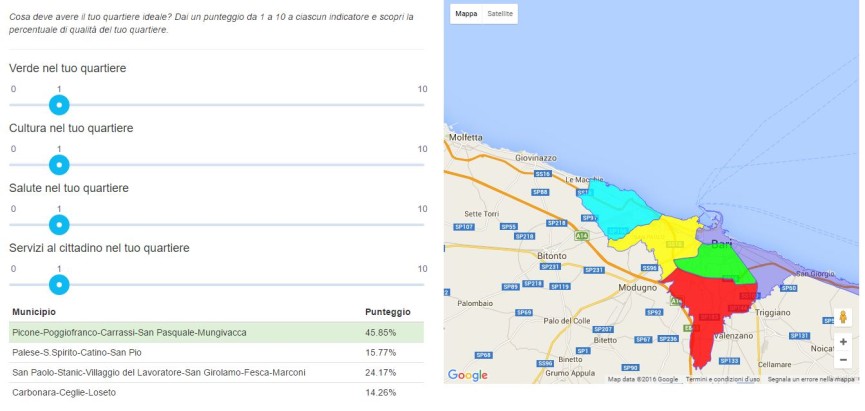Click the Servizi al cittadino slider handle
The image size is (865, 411).
pyautogui.click(x=59, y=285)
